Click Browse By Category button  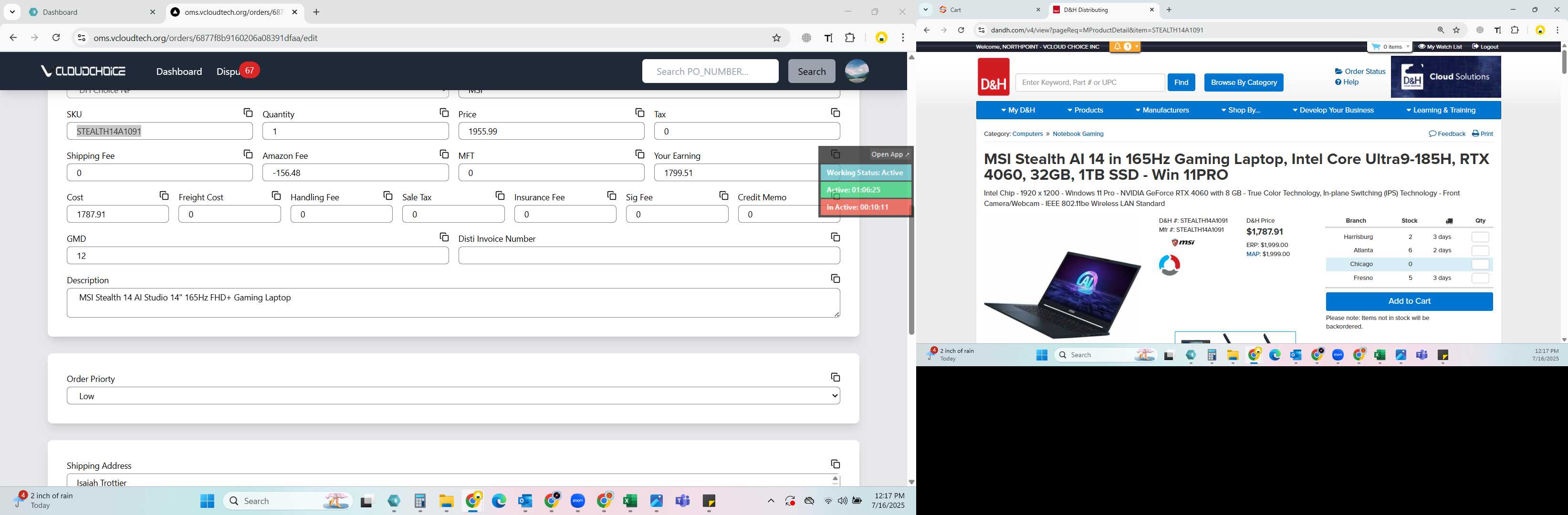(1244, 82)
